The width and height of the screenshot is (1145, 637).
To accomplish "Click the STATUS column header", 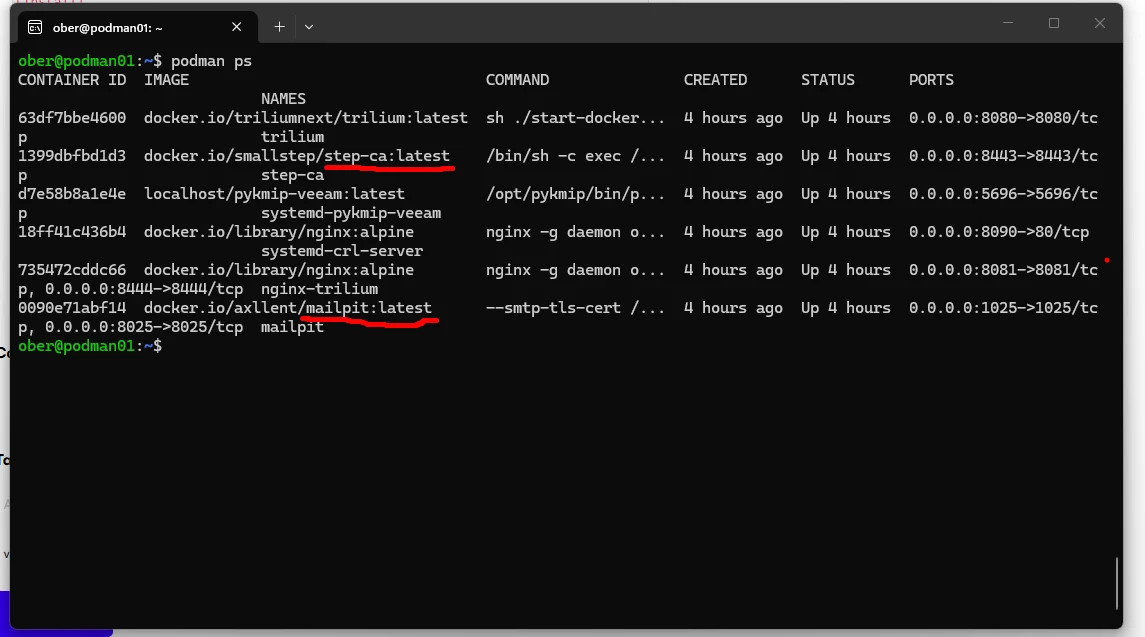I will pos(827,80).
